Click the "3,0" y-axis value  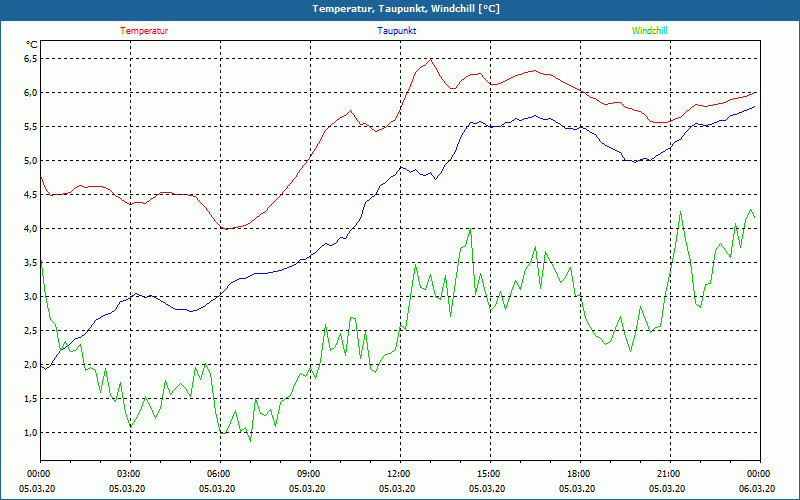(31, 296)
